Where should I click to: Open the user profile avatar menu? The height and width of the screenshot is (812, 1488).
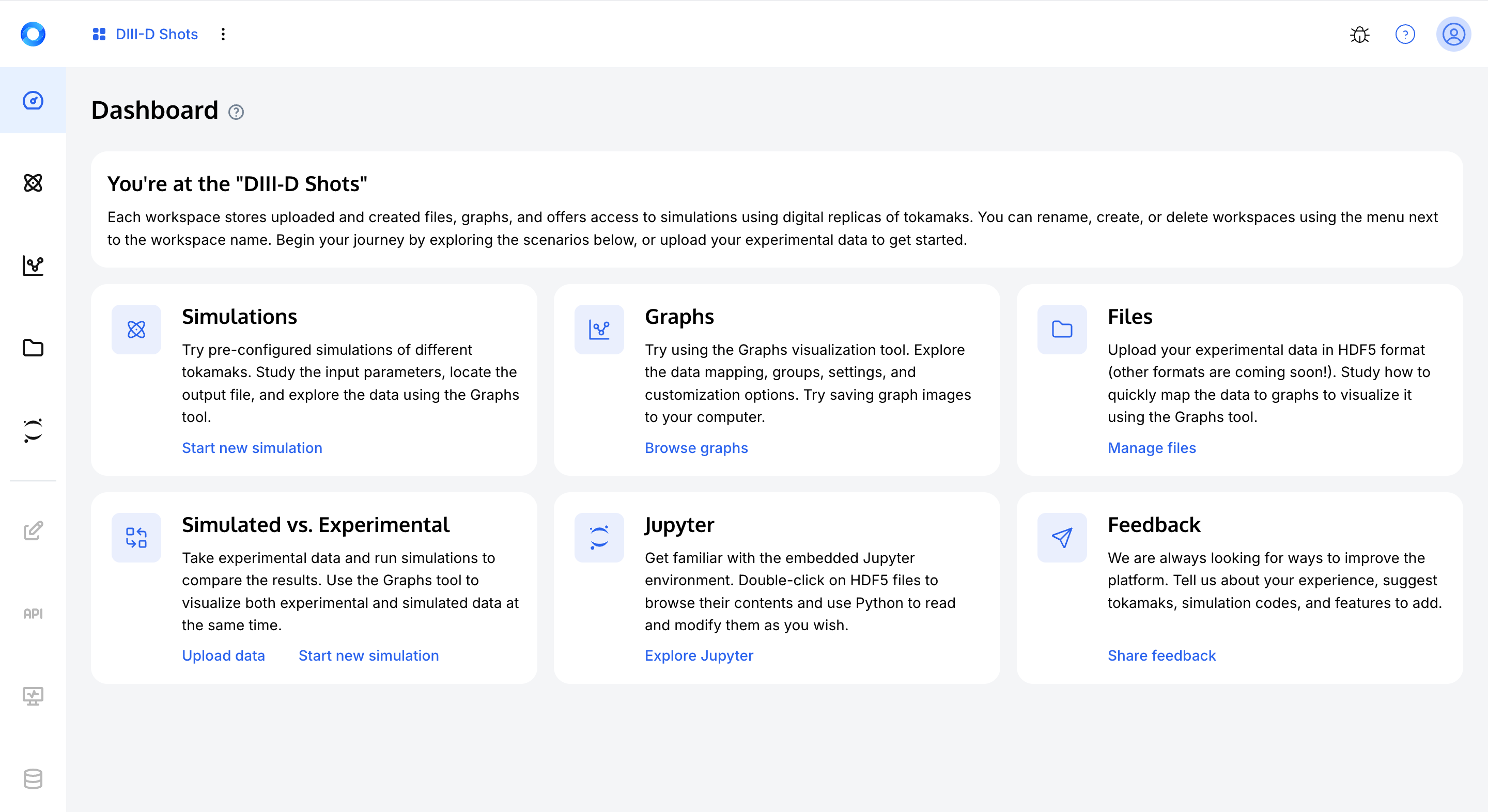coord(1453,34)
